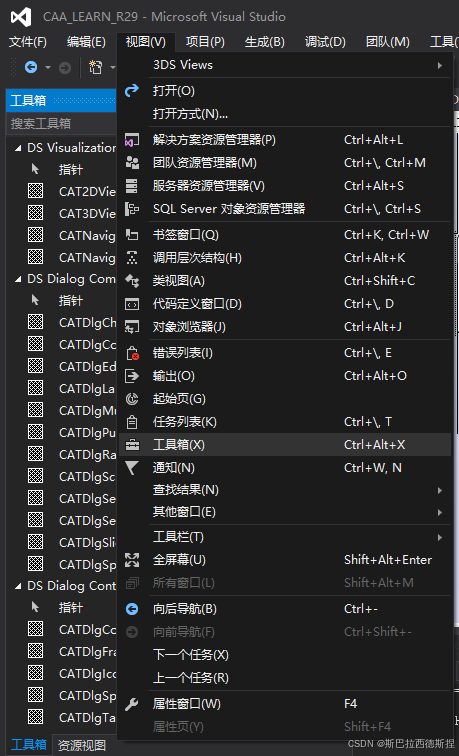Click the Toolbox (工具箱) panel title bar
459x756 pixels.
pyautogui.click(x=61, y=100)
